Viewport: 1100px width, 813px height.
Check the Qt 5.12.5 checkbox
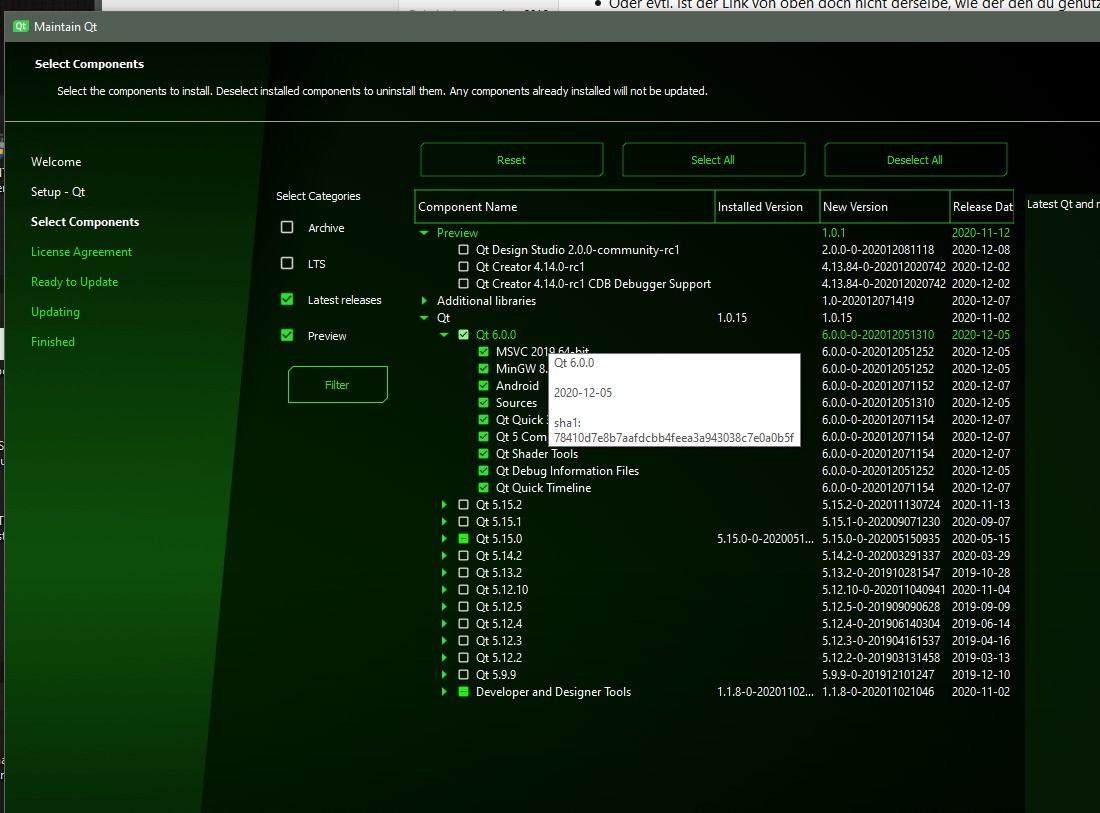pyautogui.click(x=463, y=607)
